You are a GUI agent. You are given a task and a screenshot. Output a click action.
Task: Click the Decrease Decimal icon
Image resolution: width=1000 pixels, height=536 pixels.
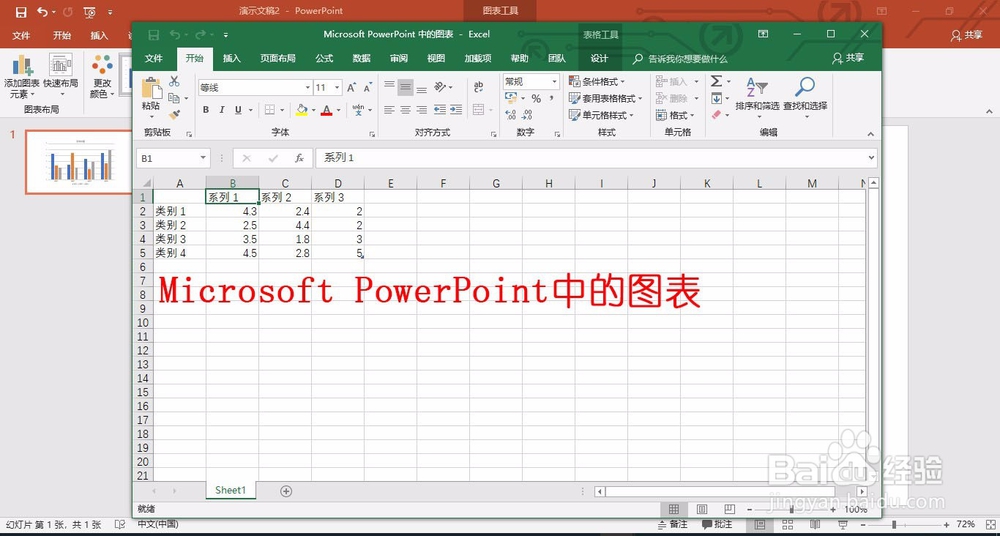tap(527, 115)
